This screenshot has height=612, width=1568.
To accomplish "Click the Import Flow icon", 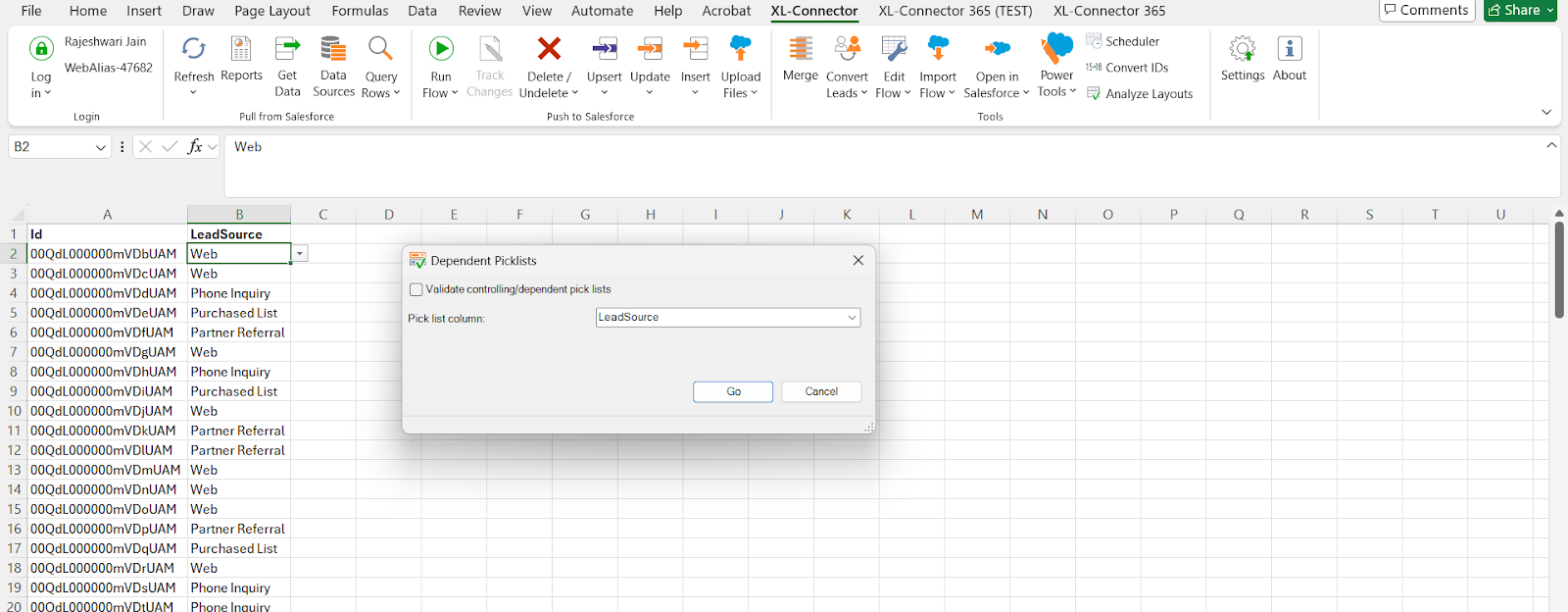I will point(938,49).
